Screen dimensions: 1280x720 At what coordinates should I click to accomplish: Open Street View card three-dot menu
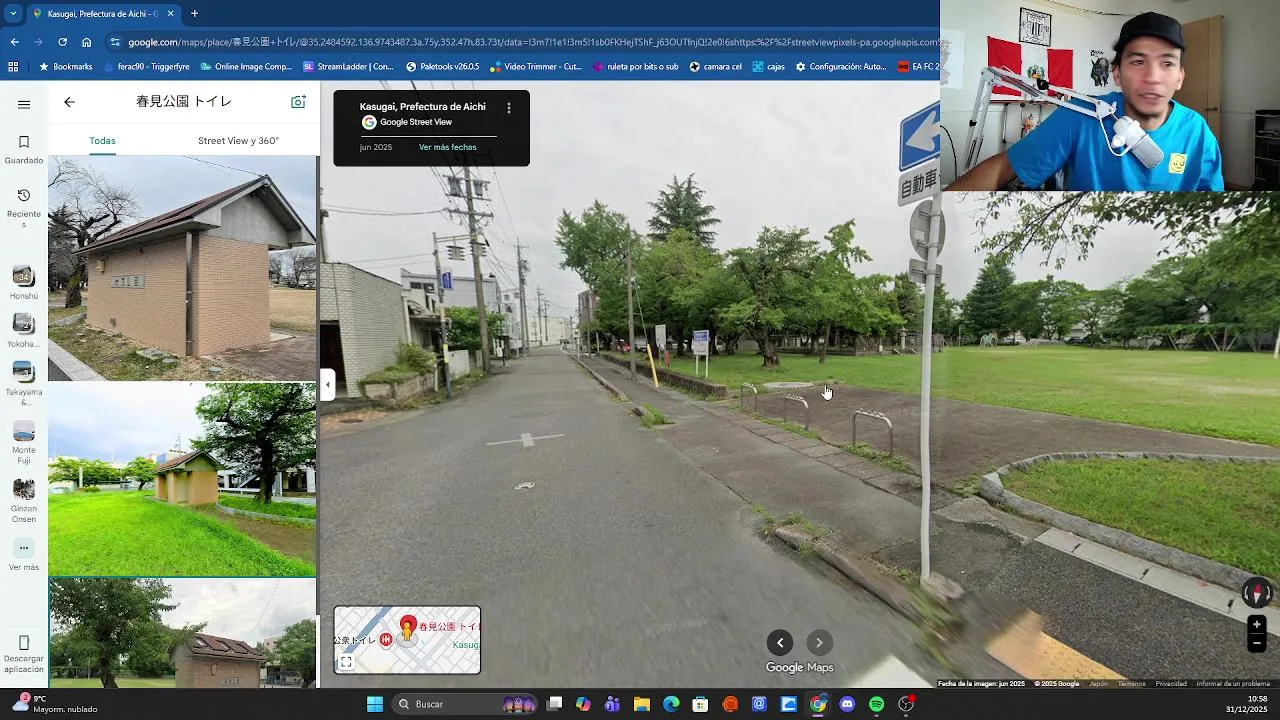pyautogui.click(x=508, y=108)
